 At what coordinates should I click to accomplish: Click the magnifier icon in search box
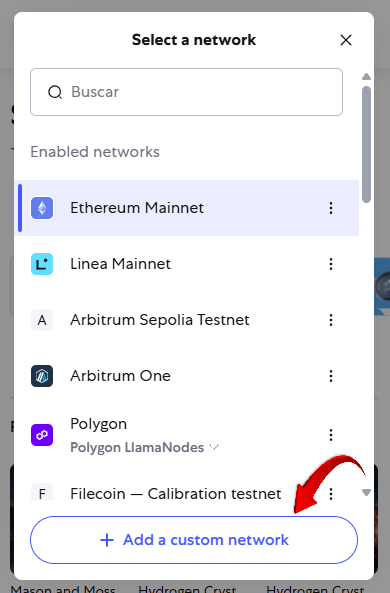pos(55,92)
